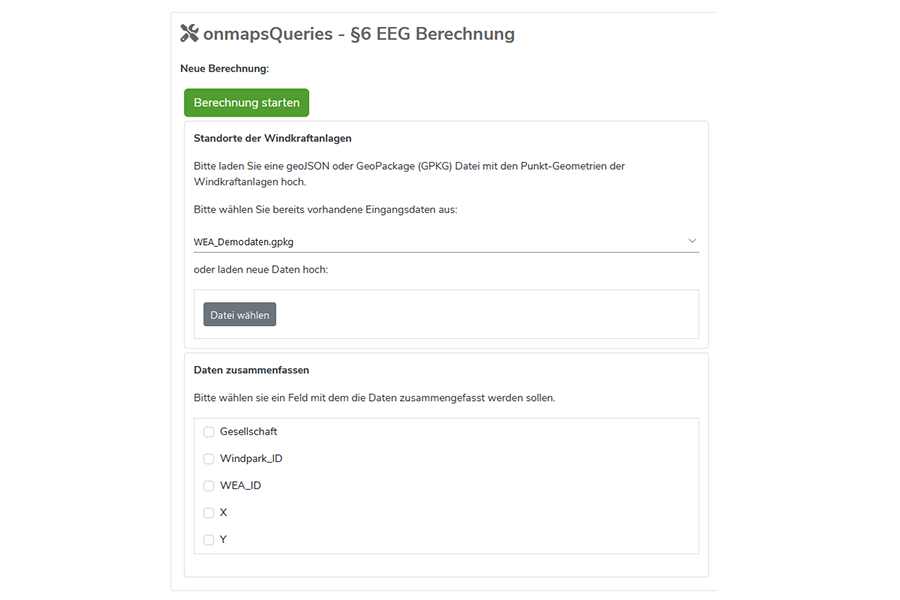Click the Windpark_ID label text
Viewport: 900px width, 600px height.
point(253,458)
